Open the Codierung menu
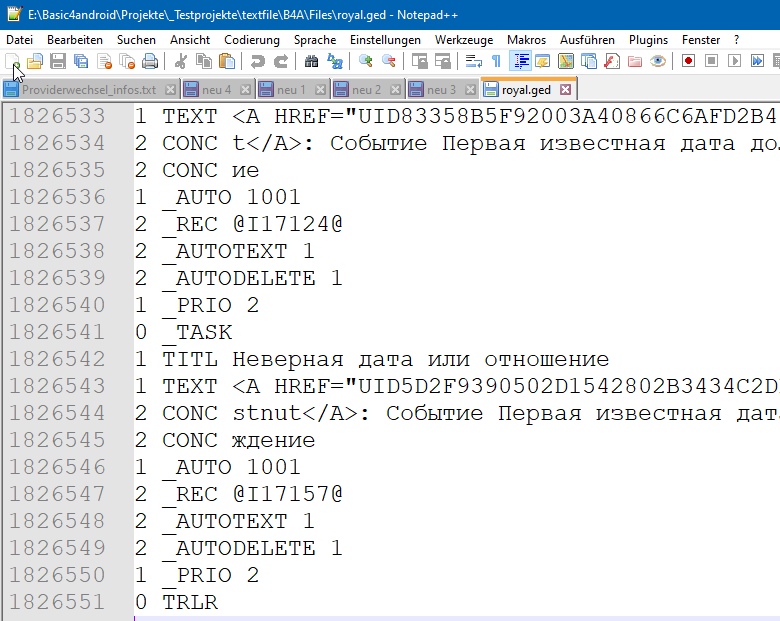 252,40
